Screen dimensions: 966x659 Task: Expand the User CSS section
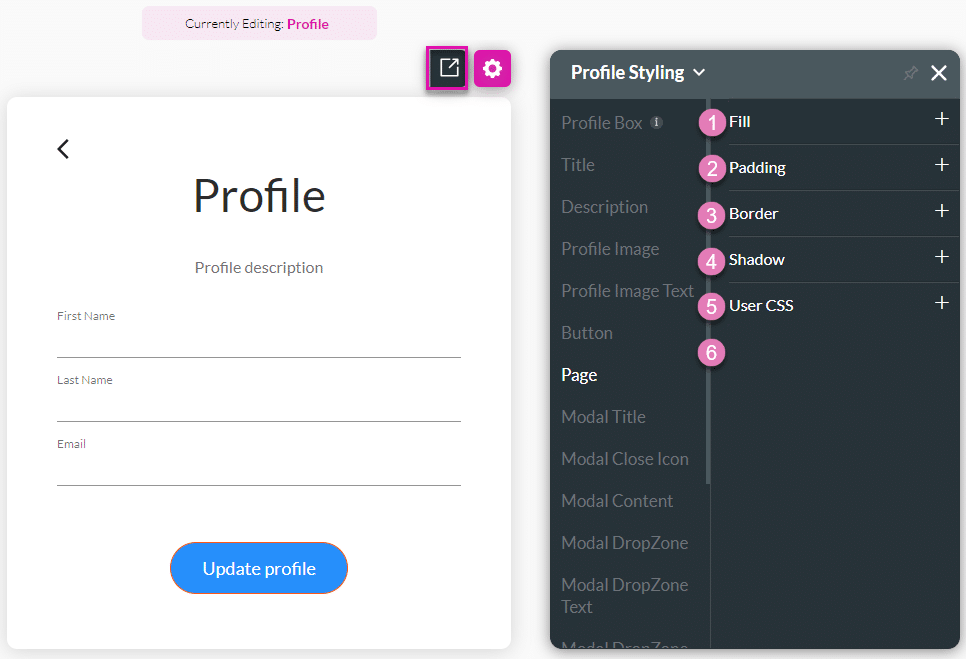[940, 302]
